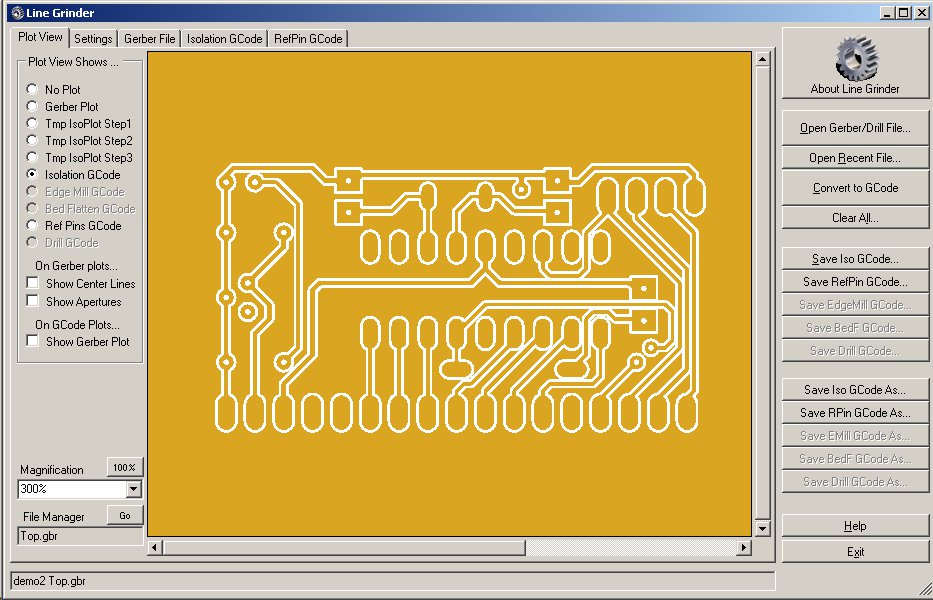Click the Top.gbr file name field
933x600 pixels.
click(x=80, y=536)
